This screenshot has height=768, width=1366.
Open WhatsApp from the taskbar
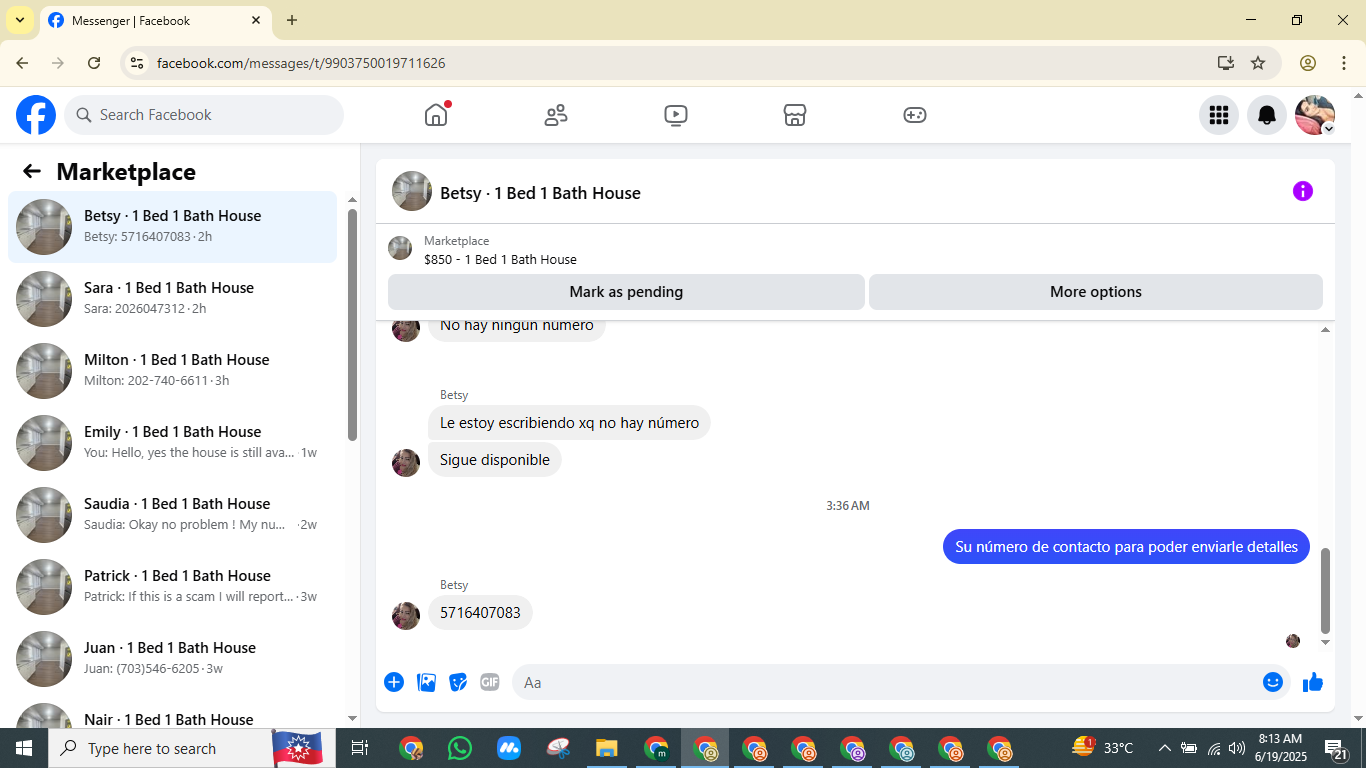460,748
